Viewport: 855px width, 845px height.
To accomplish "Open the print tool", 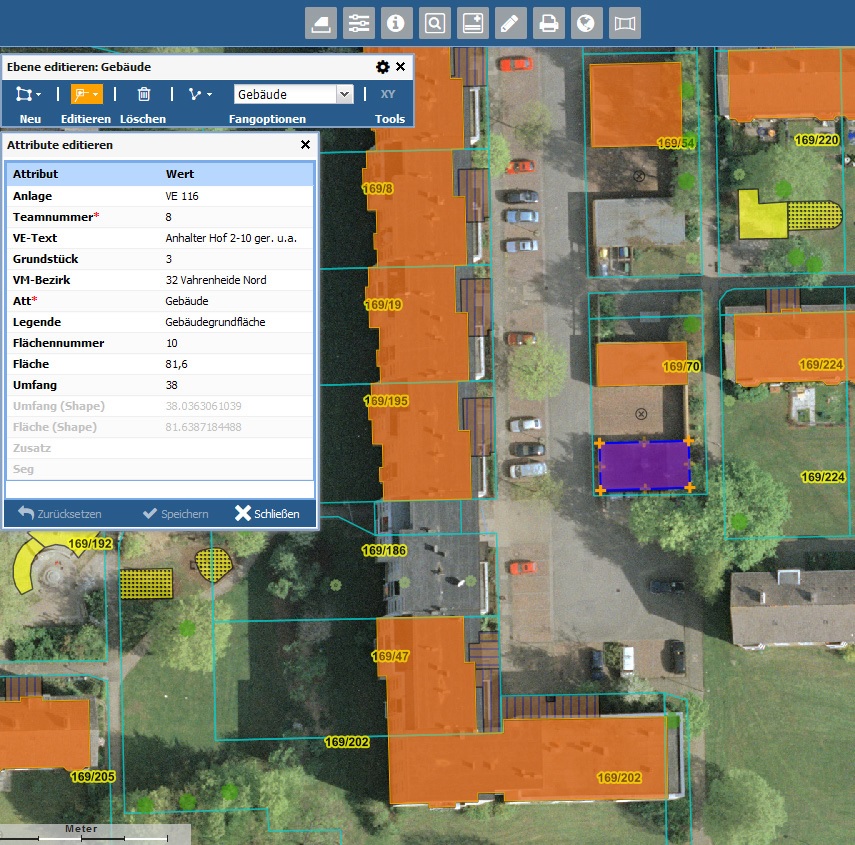I will pyautogui.click(x=549, y=22).
